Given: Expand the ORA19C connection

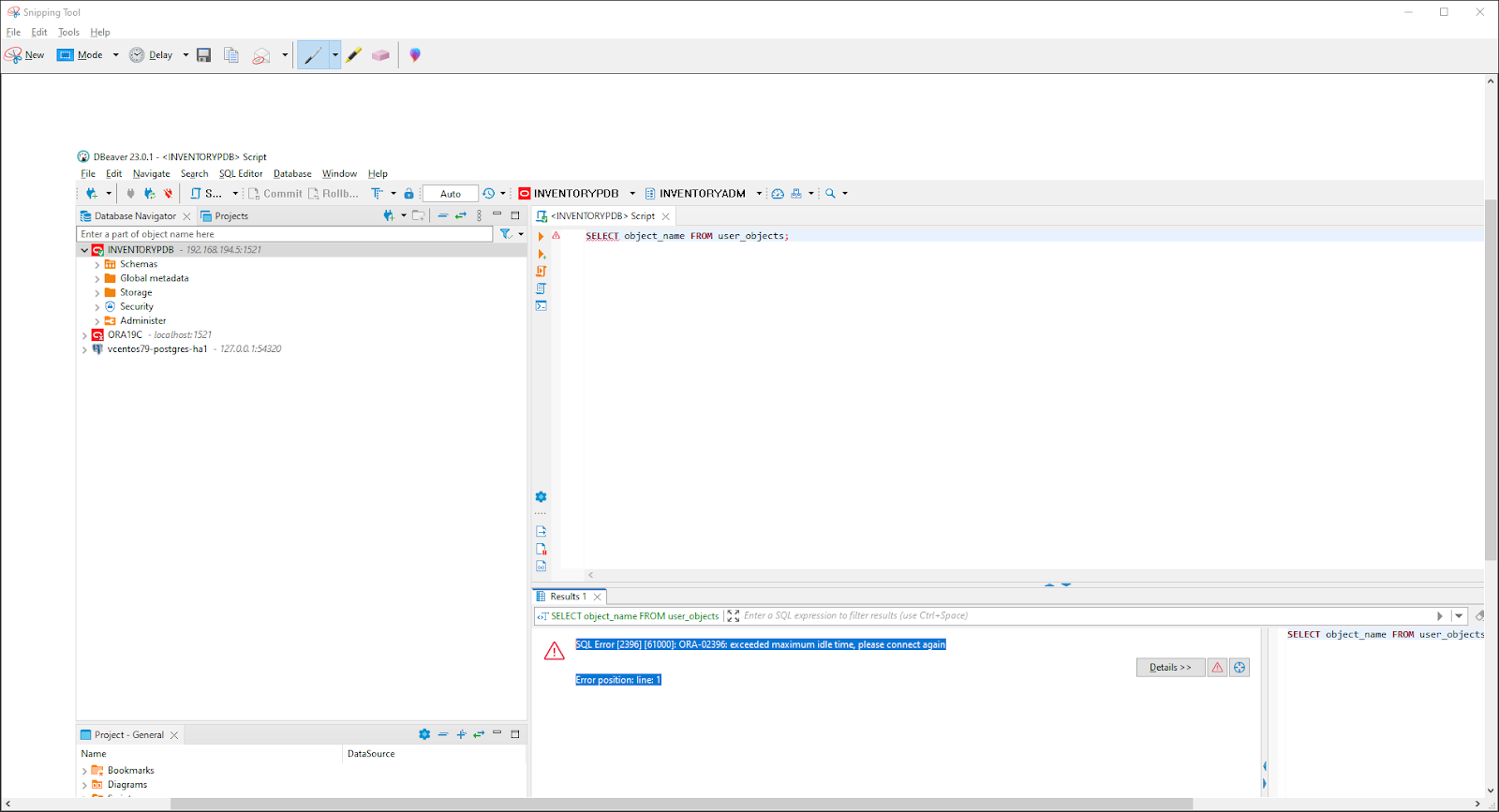Looking at the screenshot, I should tap(84, 335).
